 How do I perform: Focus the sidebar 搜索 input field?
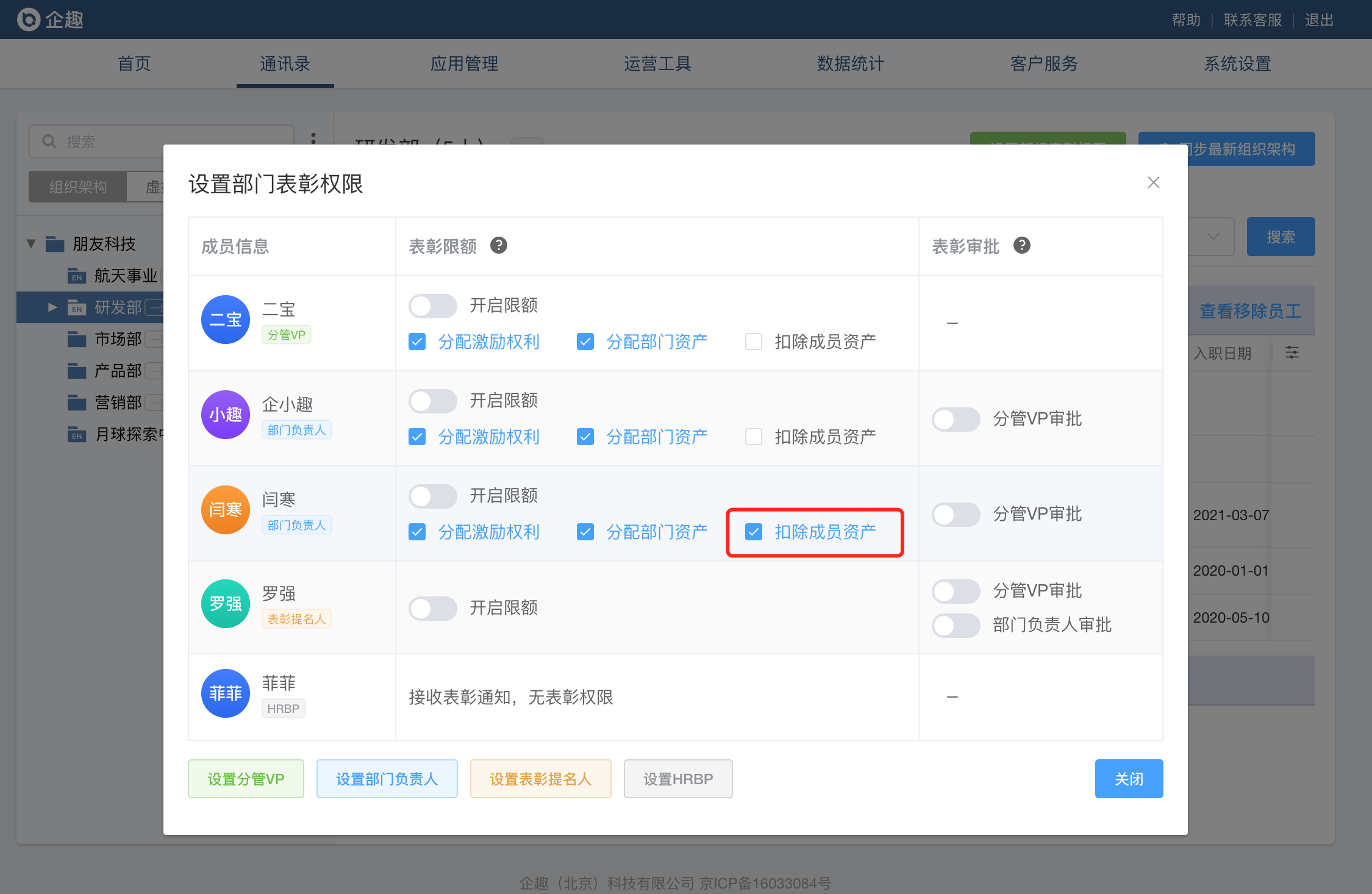162,141
